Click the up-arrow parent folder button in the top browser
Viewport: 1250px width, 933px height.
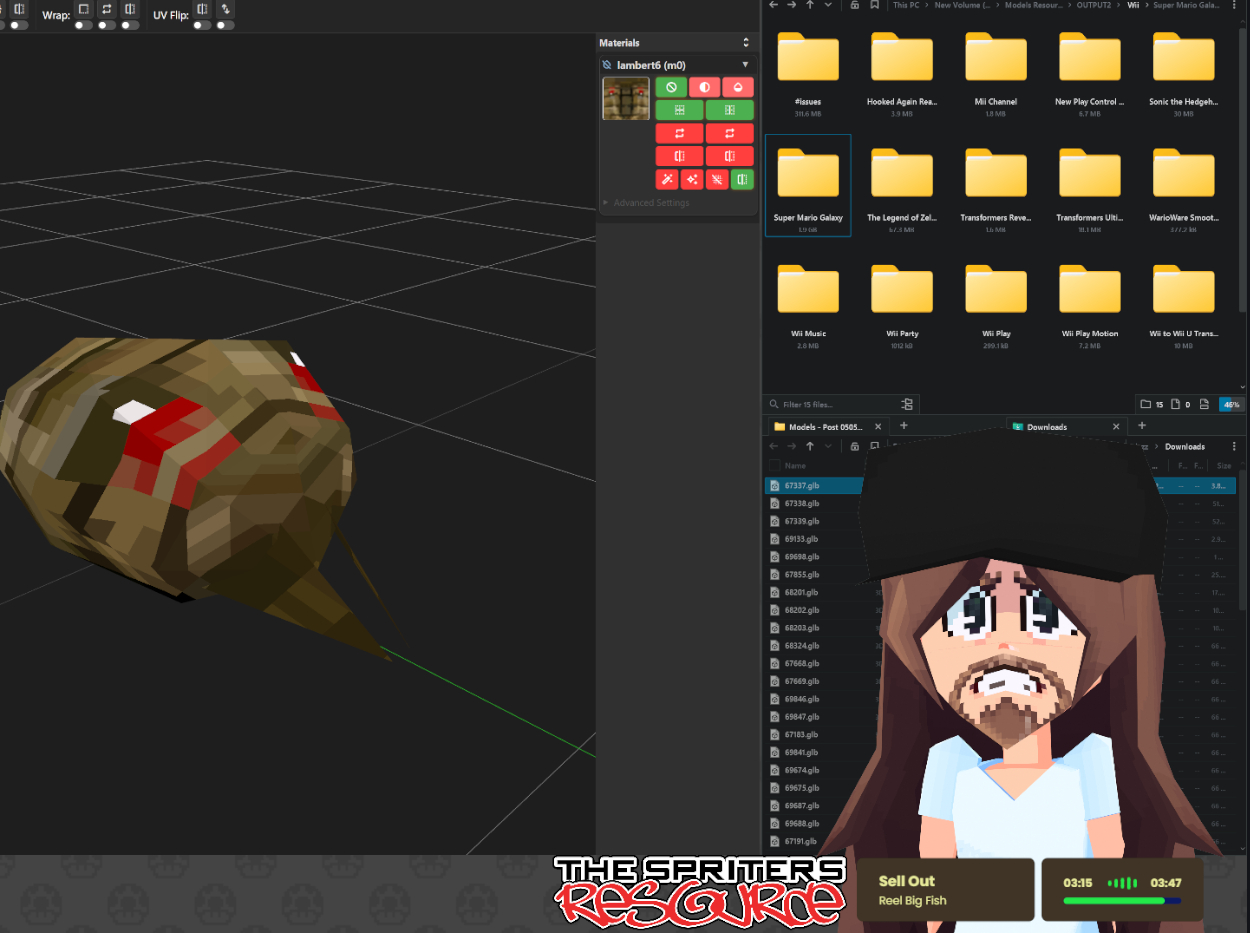pyautogui.click(x=810, y=5)
